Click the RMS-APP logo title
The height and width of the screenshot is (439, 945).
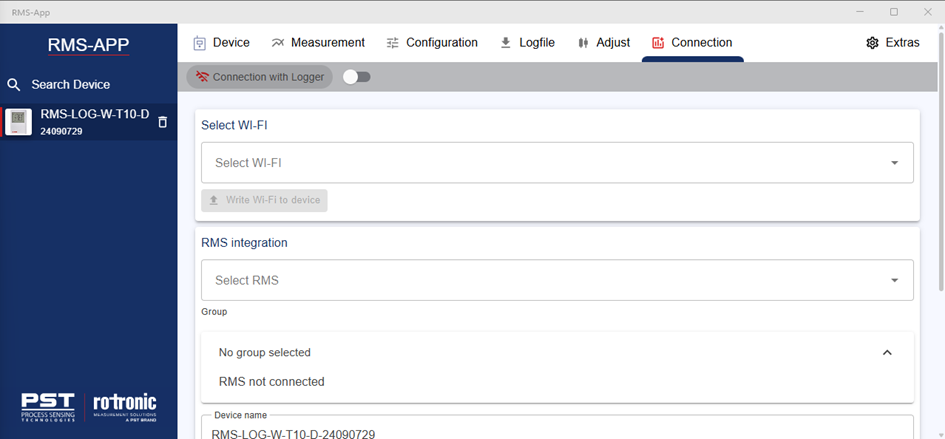(89, 45)
